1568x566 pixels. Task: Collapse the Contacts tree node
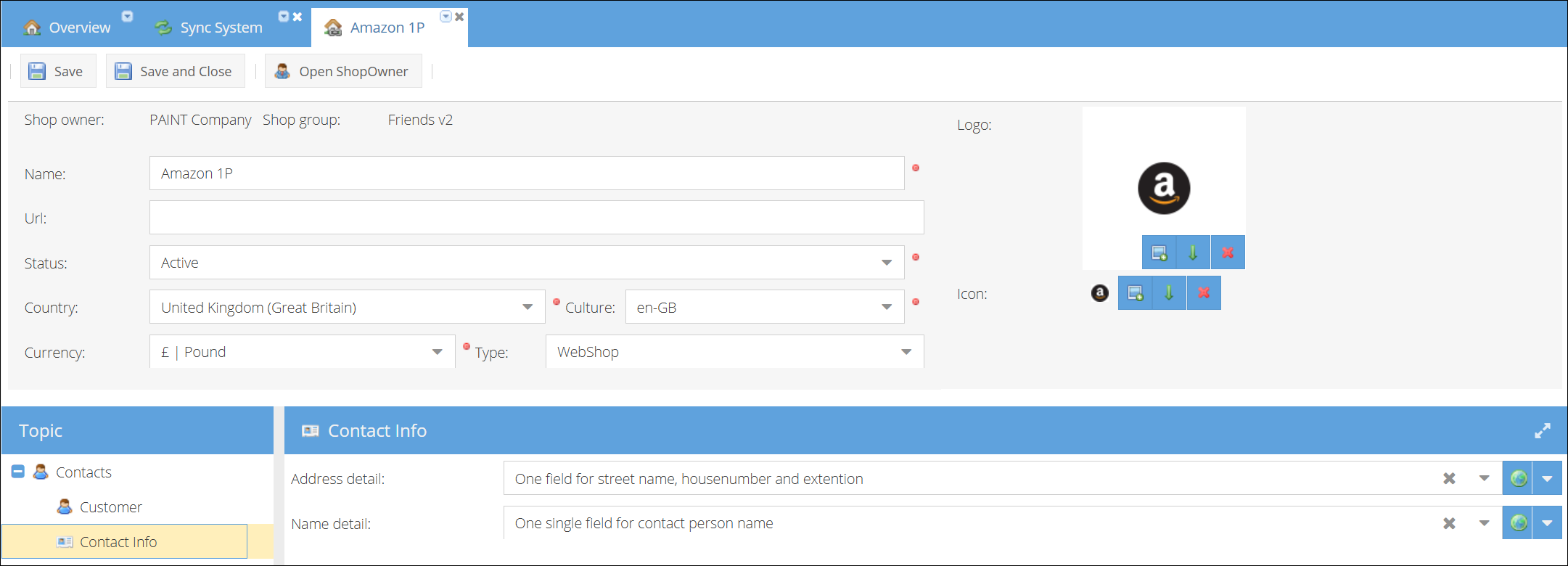[18, 472]
